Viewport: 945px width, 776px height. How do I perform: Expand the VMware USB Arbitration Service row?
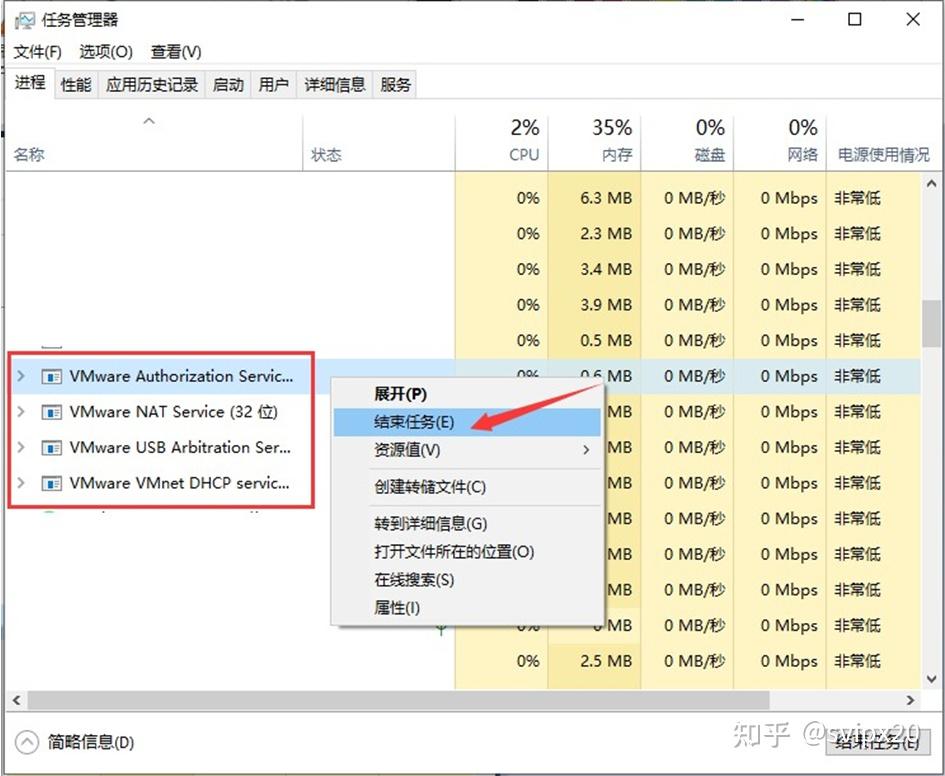tap(21, 447)
